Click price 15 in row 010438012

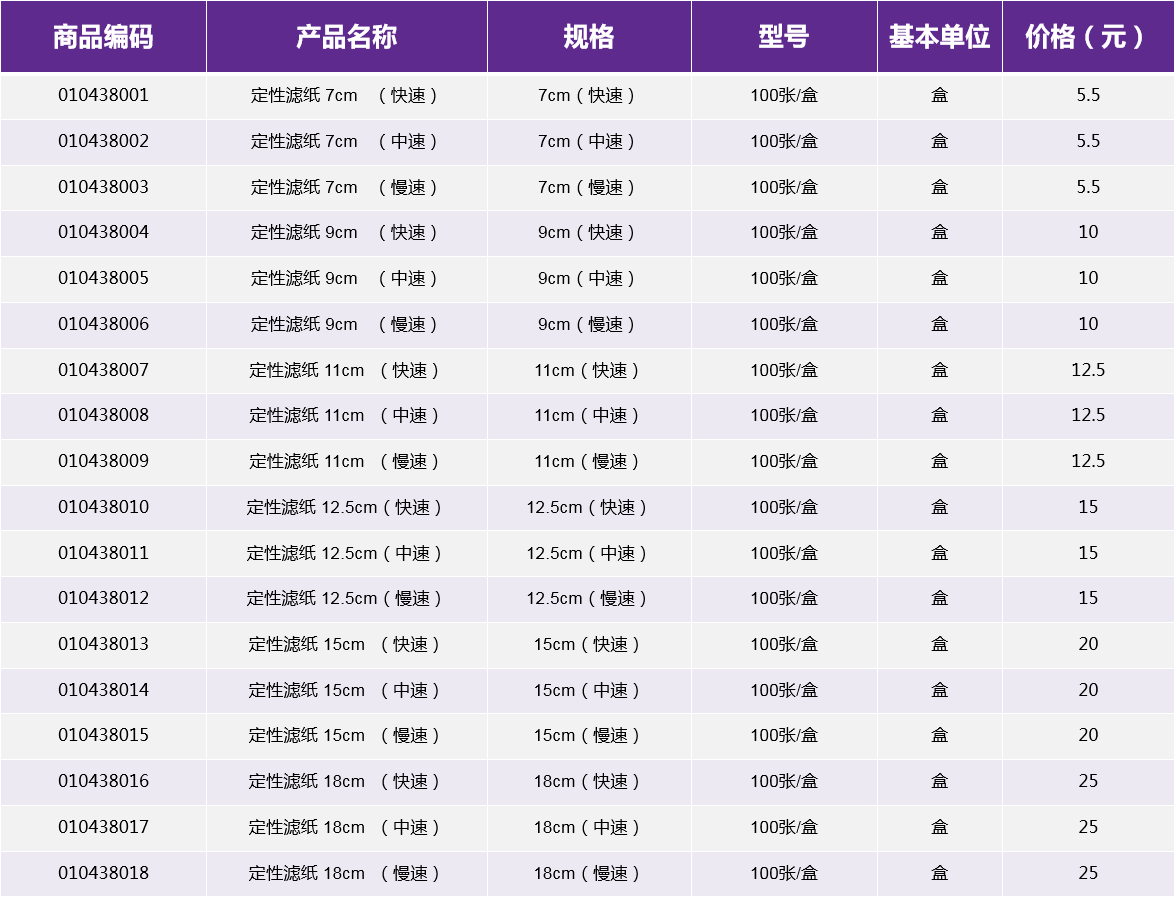click(x=1088, y=598)
